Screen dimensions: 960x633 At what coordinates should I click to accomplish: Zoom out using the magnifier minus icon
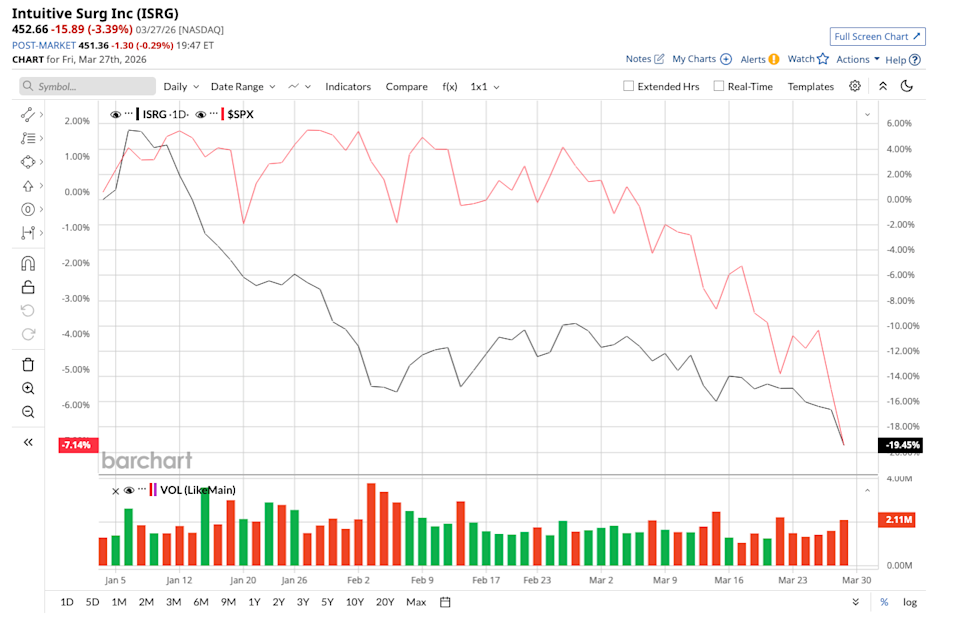(28, 412)
